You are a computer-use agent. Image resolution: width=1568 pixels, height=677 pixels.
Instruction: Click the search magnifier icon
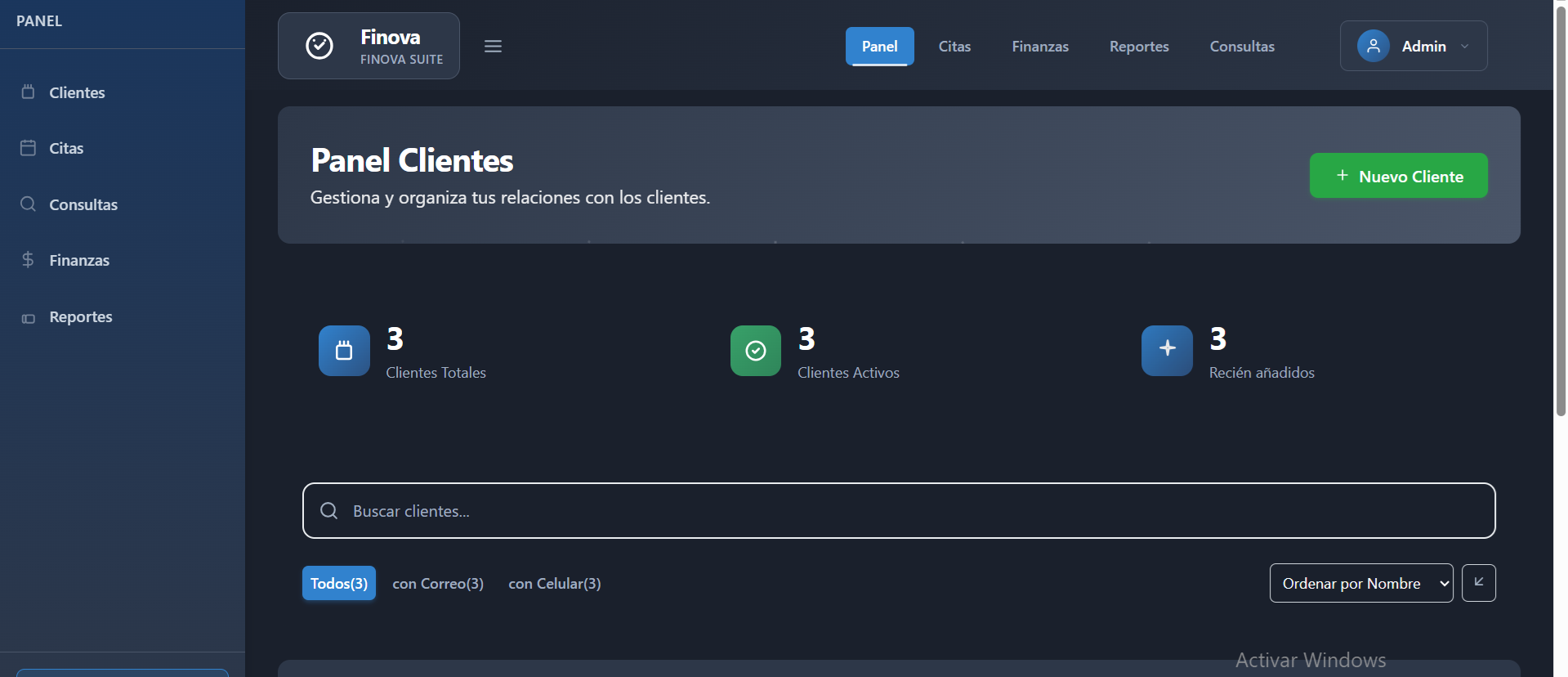pos(329,511)
